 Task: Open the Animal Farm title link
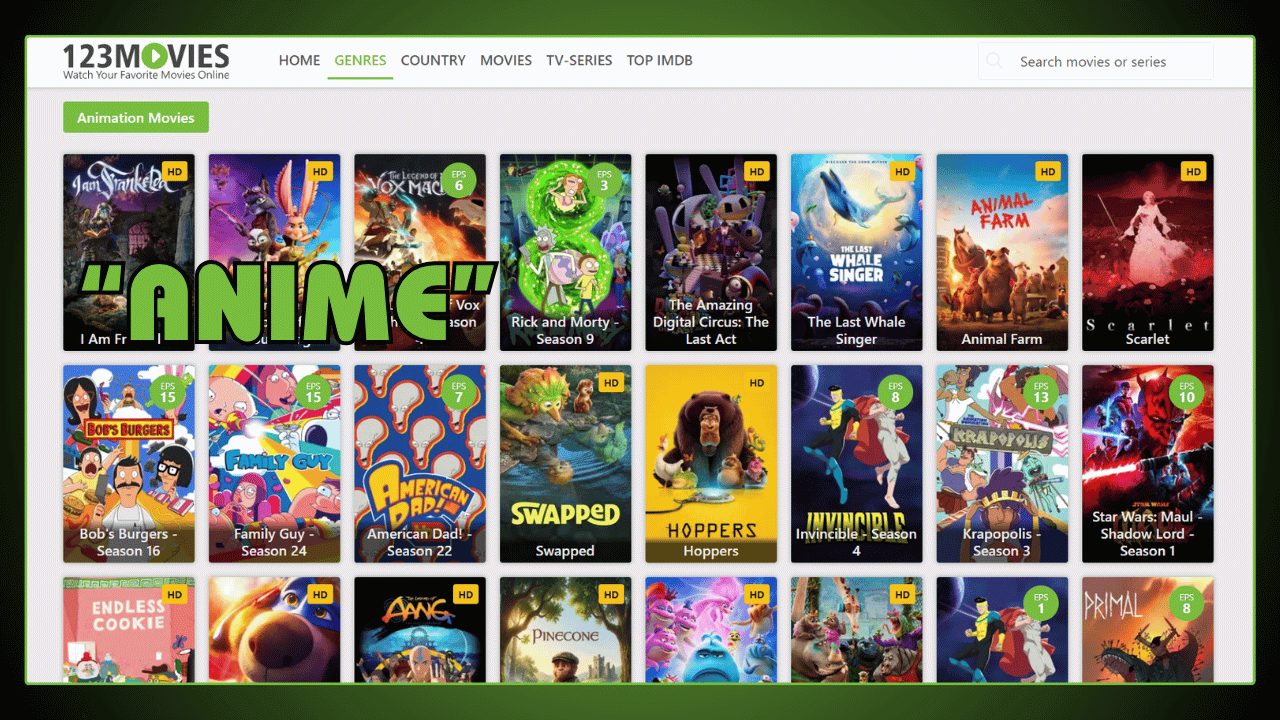(x=1002, y=339)
